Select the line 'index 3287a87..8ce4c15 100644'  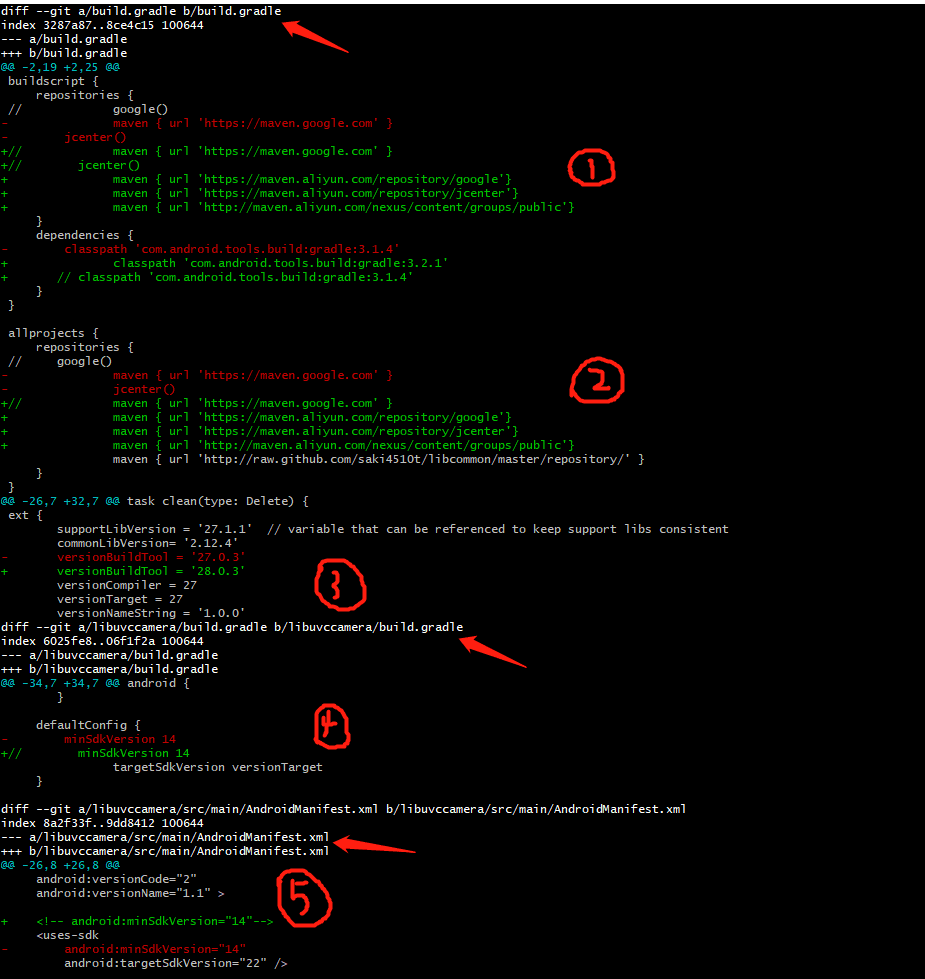[x=102, y=25]
